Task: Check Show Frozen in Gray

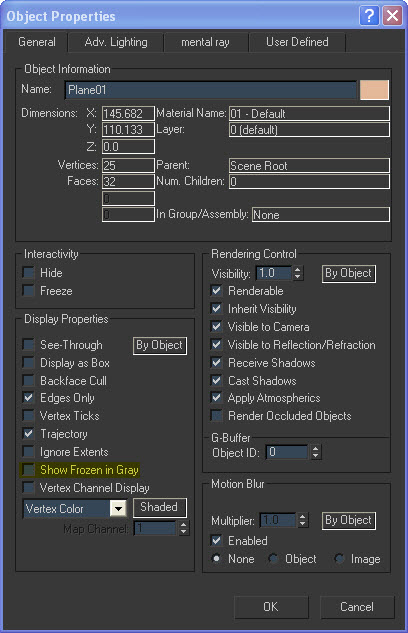Action: click(28, 470)
